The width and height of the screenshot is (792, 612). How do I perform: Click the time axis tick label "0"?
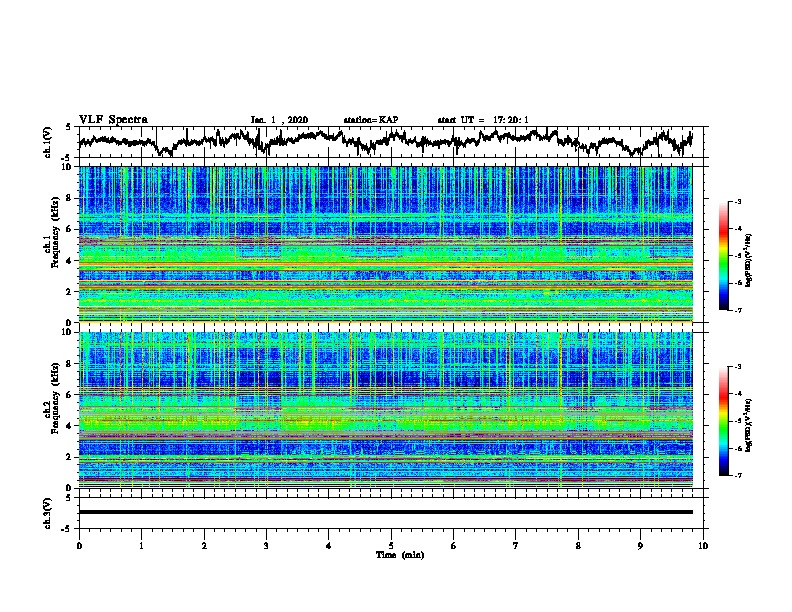(x=79, y=545)
